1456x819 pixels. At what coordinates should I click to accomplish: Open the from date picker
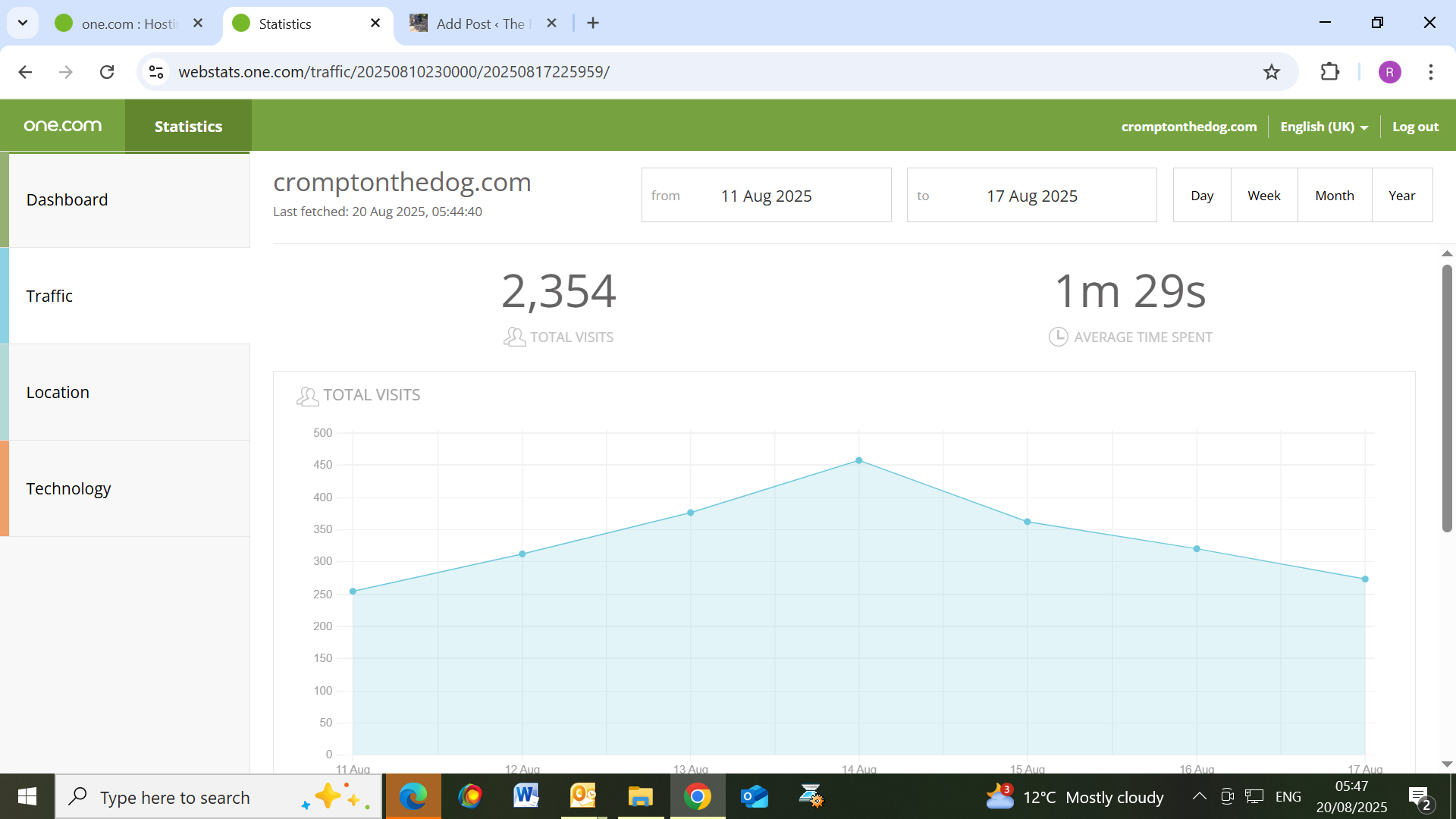(x=766, y=196)
